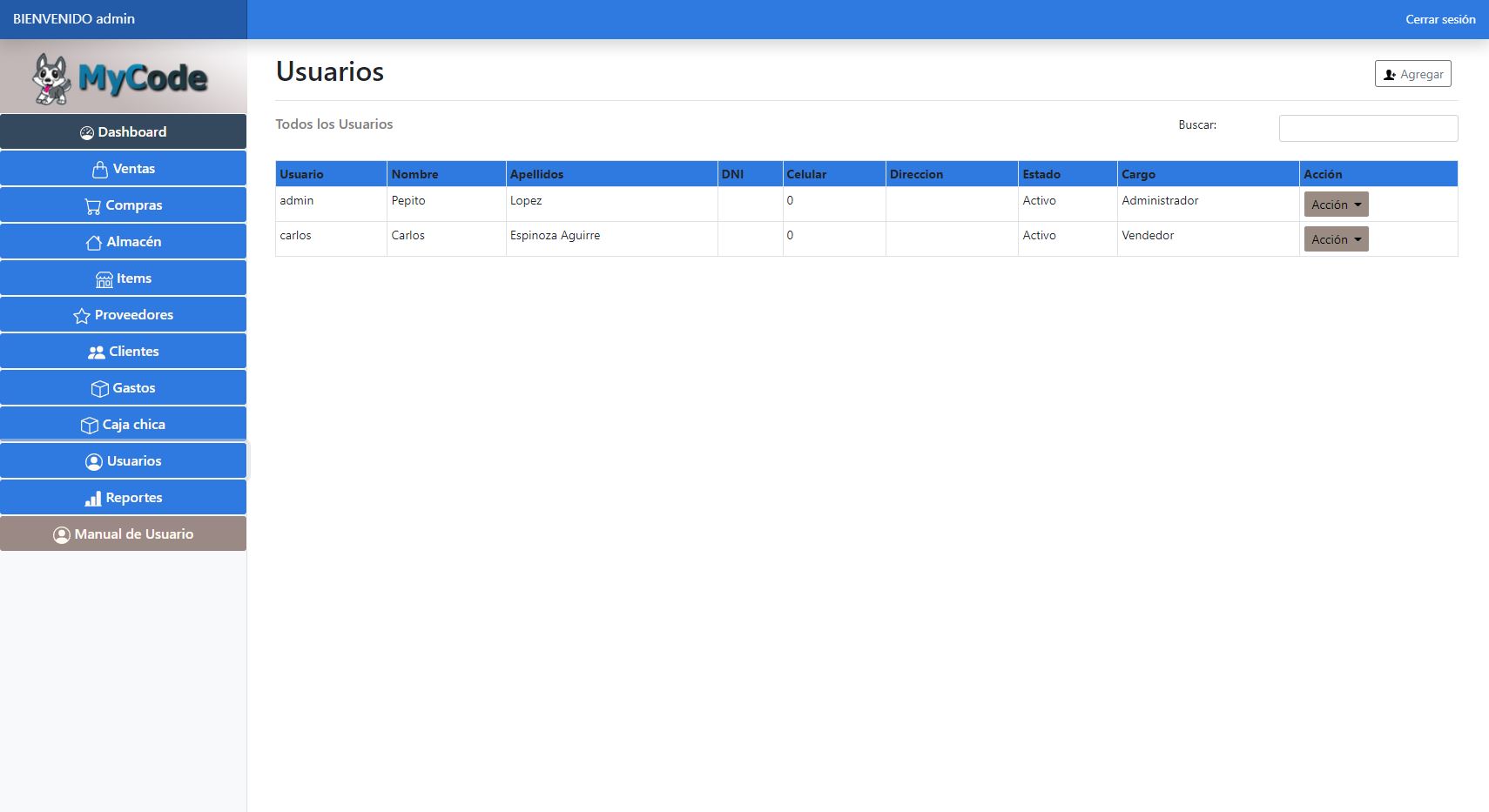Open the Manual de Usuario entry
1489x812 pixels.
point(123,534)
